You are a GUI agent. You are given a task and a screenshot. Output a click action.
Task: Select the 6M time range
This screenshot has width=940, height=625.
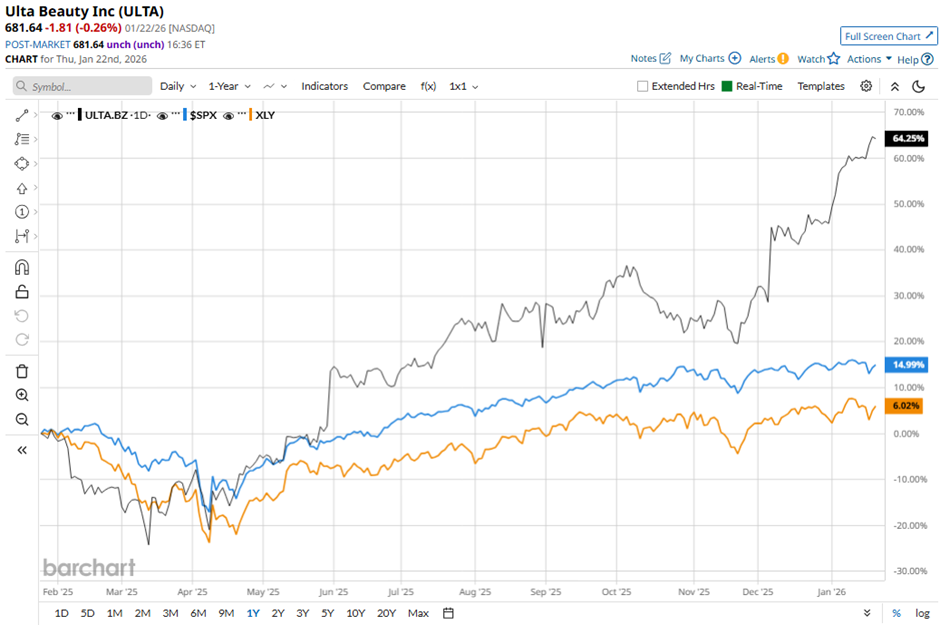tap(198, 613)
